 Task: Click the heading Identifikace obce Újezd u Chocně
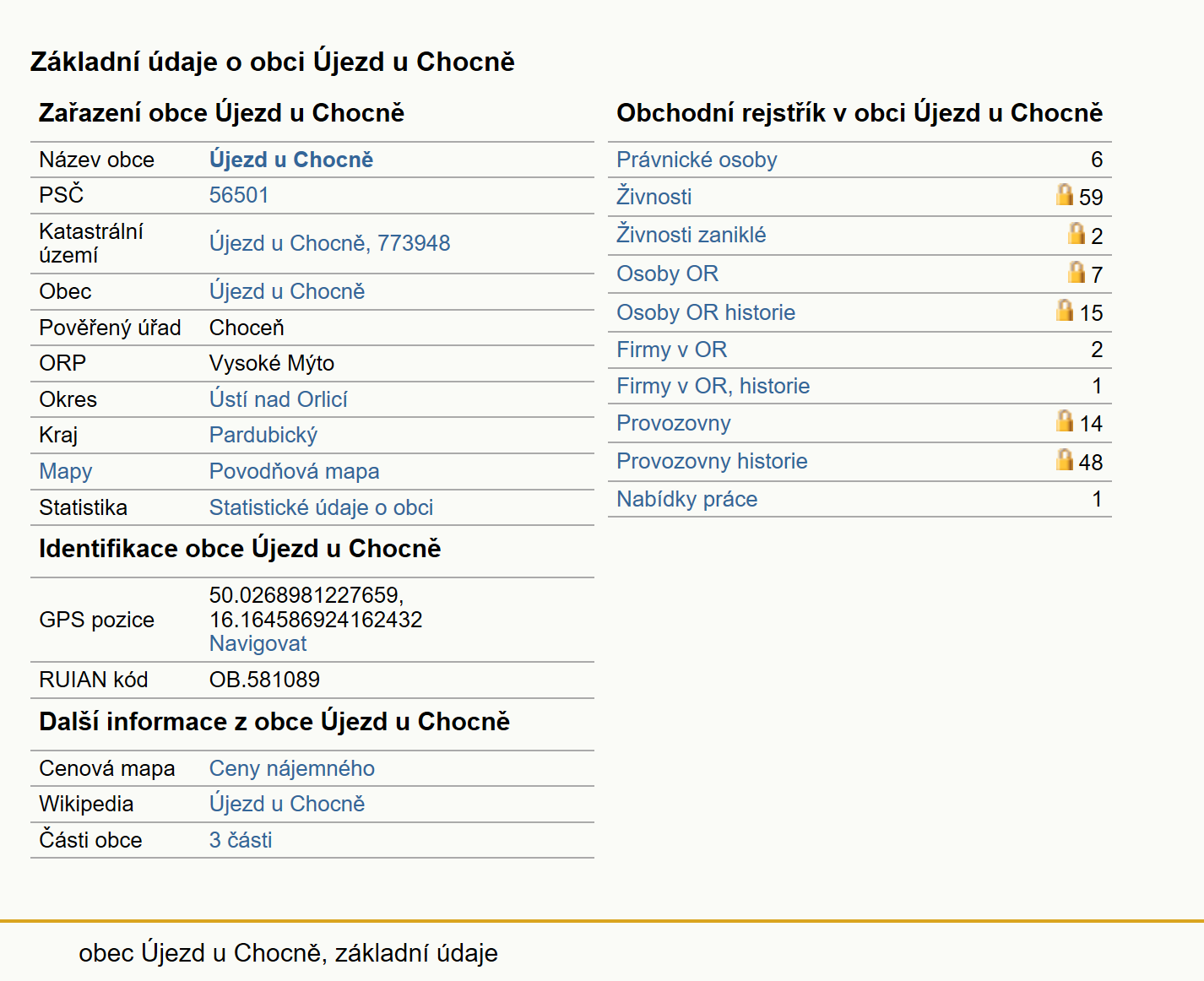(240, 549)
